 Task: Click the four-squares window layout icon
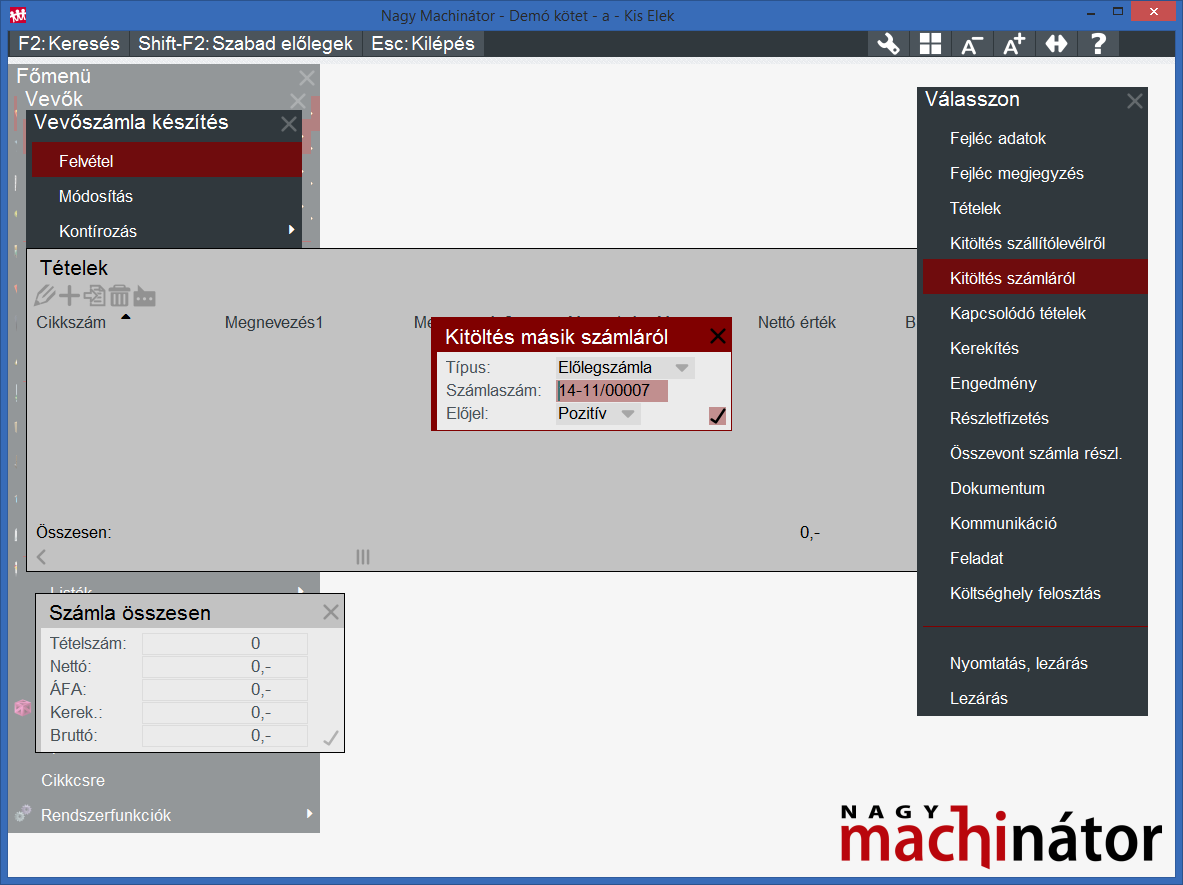click(x=930, y=44)
